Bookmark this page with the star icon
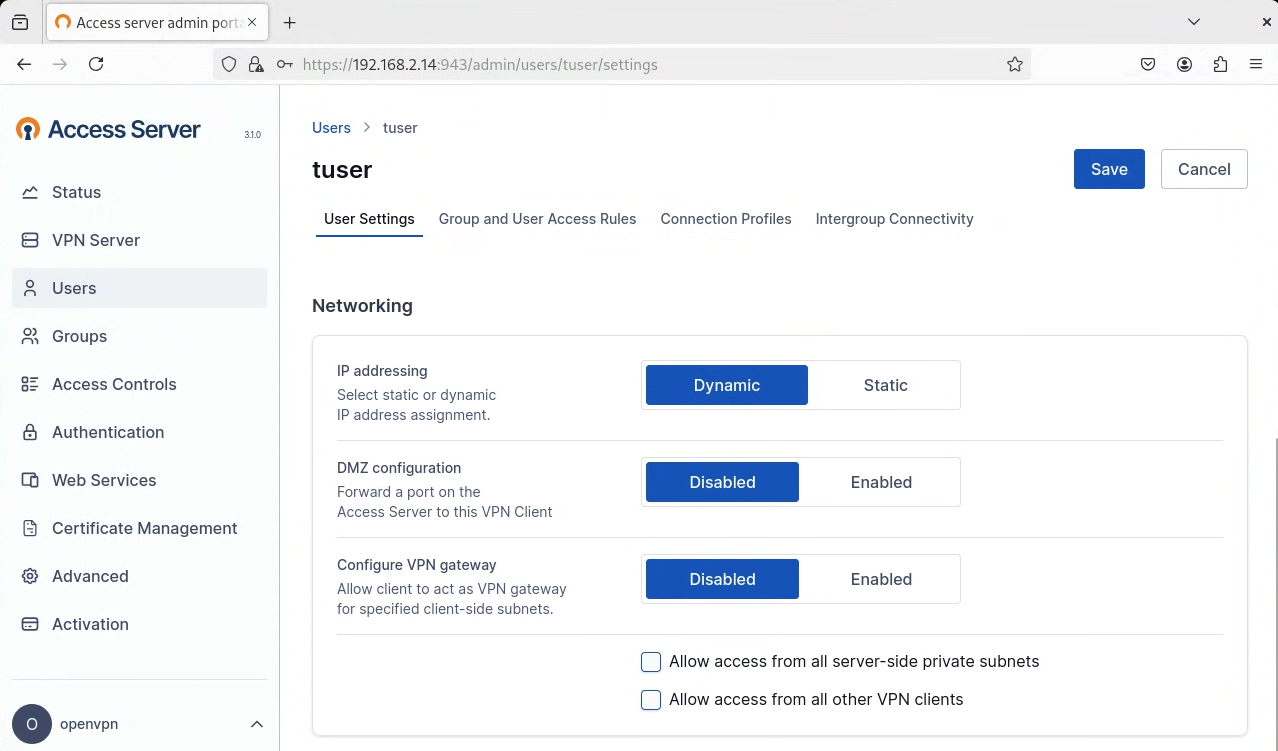The width and height of the screenshot is (1278, 751). click(x=1015, y=64)
